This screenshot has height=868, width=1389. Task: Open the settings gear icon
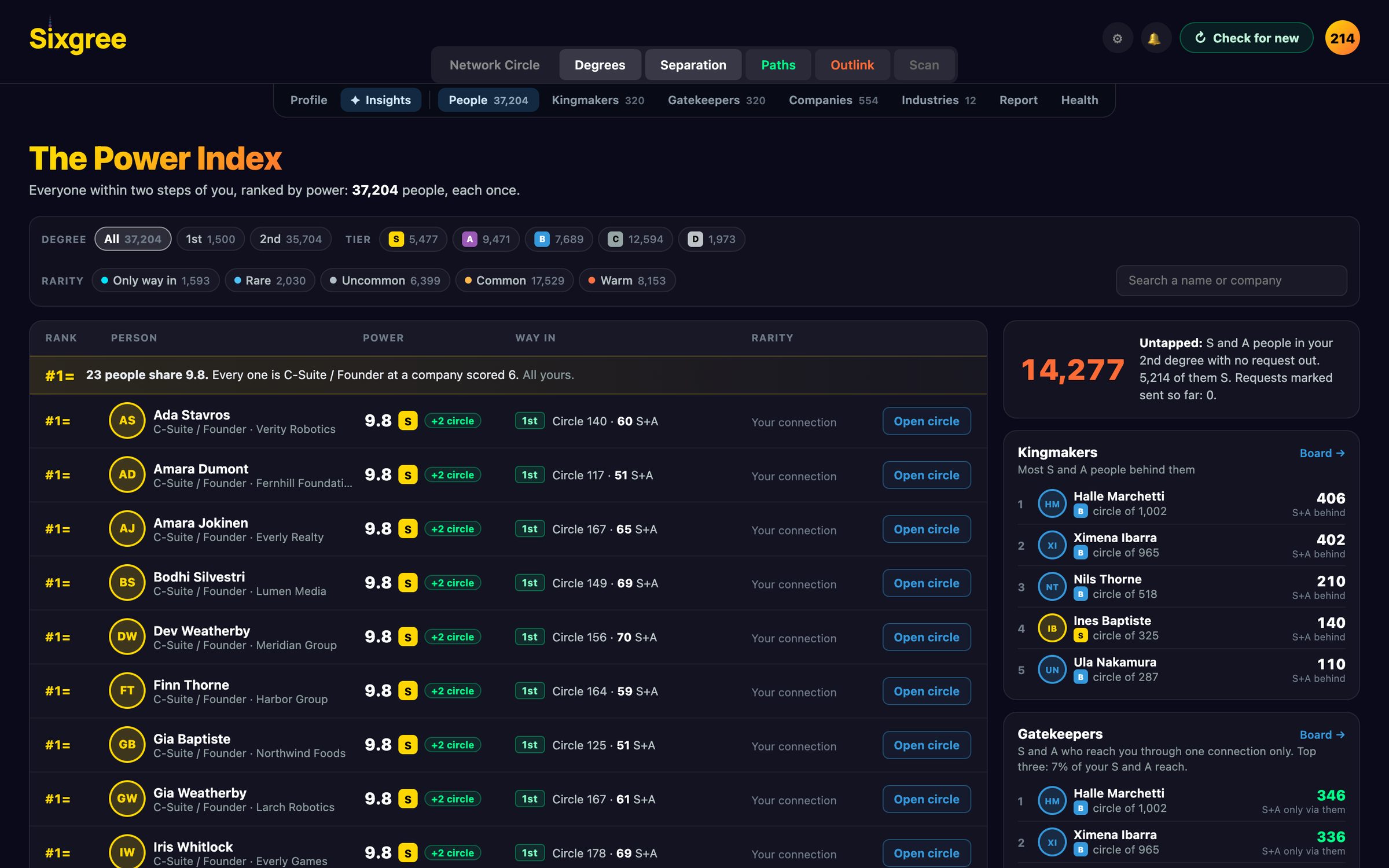(x=1117, y=38)
